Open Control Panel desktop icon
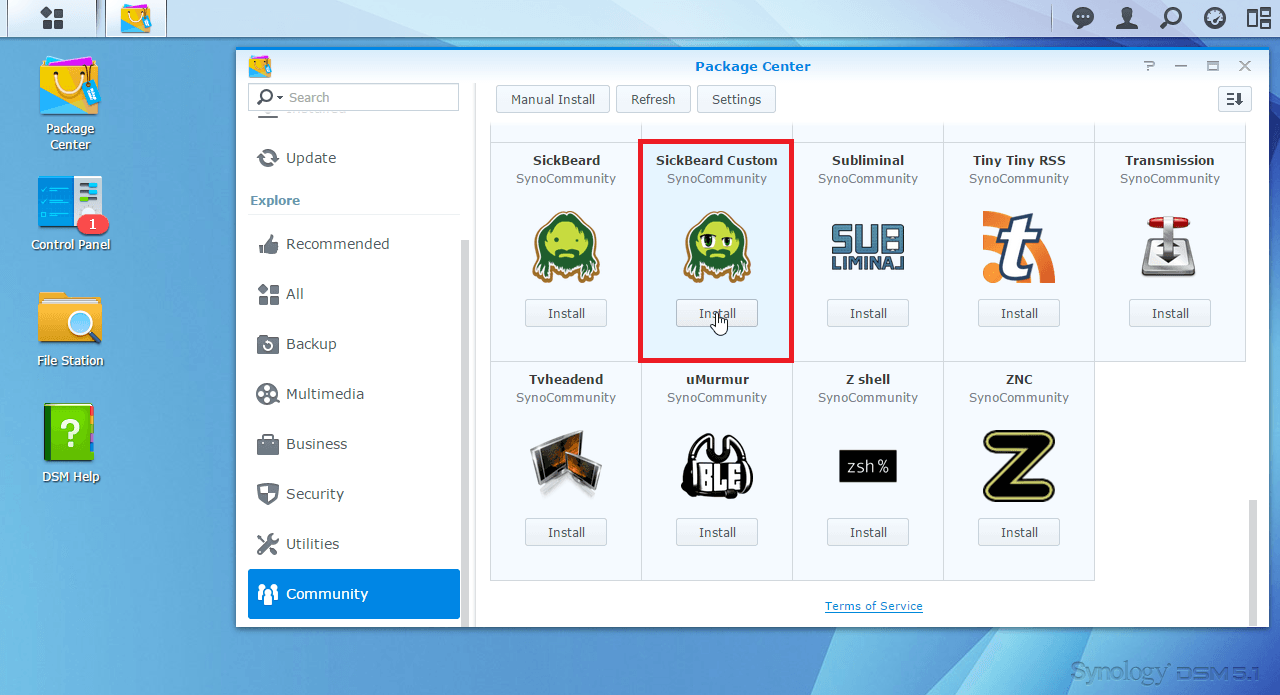1280x695 pixels. pyautogui.click(x=70, y=214)
